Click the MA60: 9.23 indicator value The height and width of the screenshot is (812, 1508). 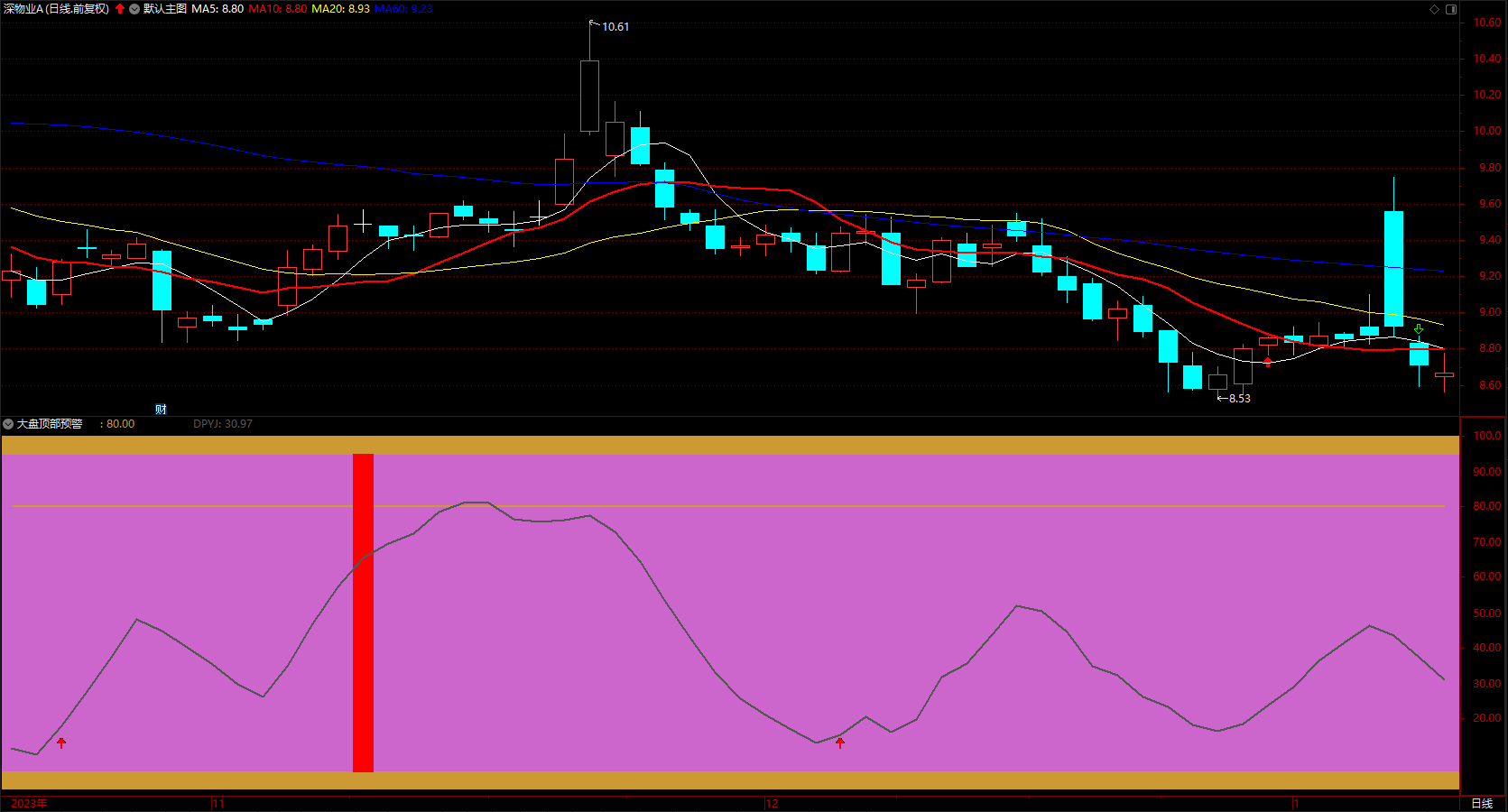(403, 9)
